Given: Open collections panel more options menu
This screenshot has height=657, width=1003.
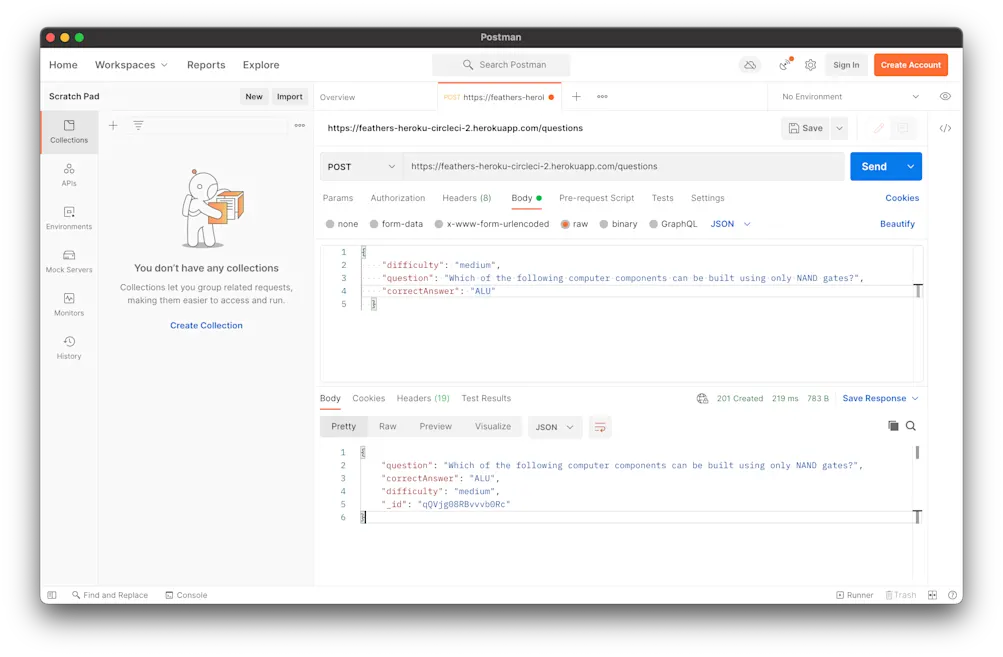Looking at the screenshot, I should click(299, 125).
